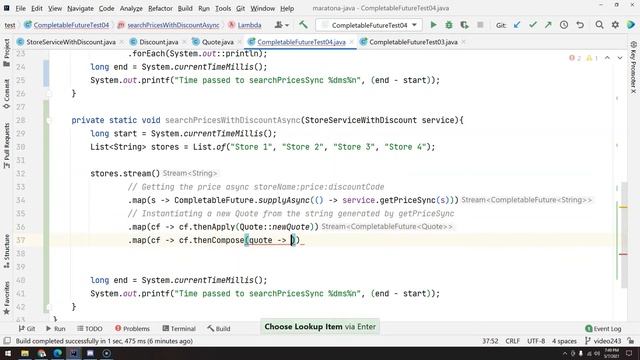Image resolution: width=640 pixels, height=360 pixels.
Task: Open file encoding UTF-8 selector
Action: coord(536,341)
